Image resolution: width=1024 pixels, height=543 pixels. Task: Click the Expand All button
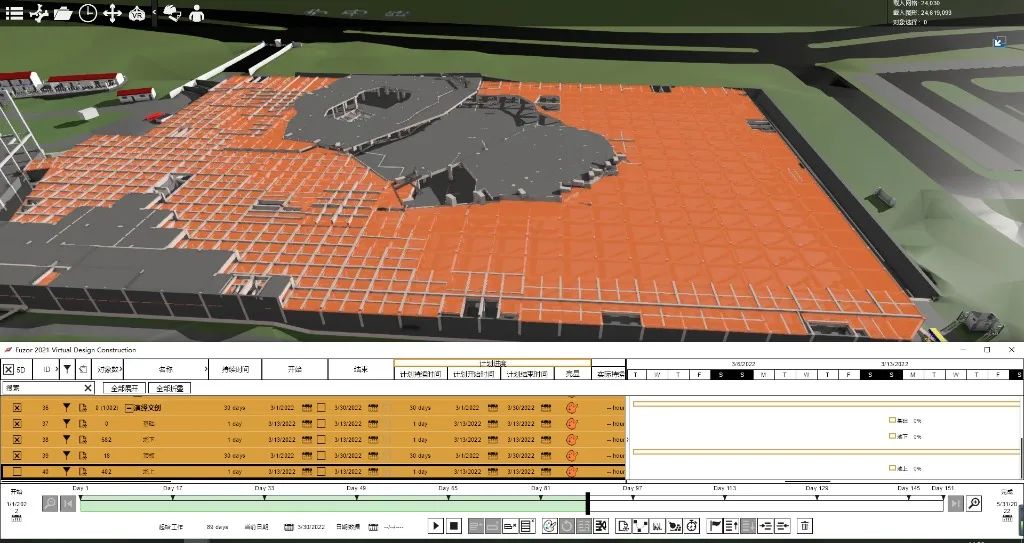(124, 388)
